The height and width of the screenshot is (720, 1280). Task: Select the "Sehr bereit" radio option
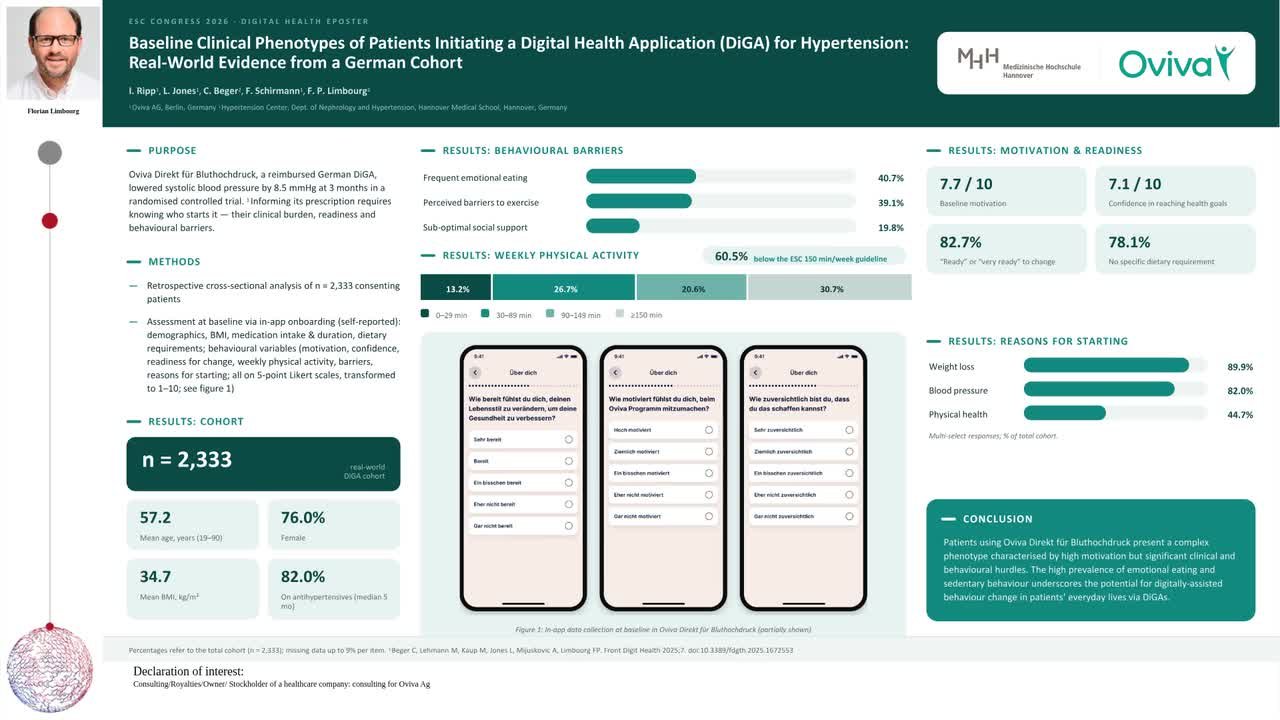tap(568, 439)
